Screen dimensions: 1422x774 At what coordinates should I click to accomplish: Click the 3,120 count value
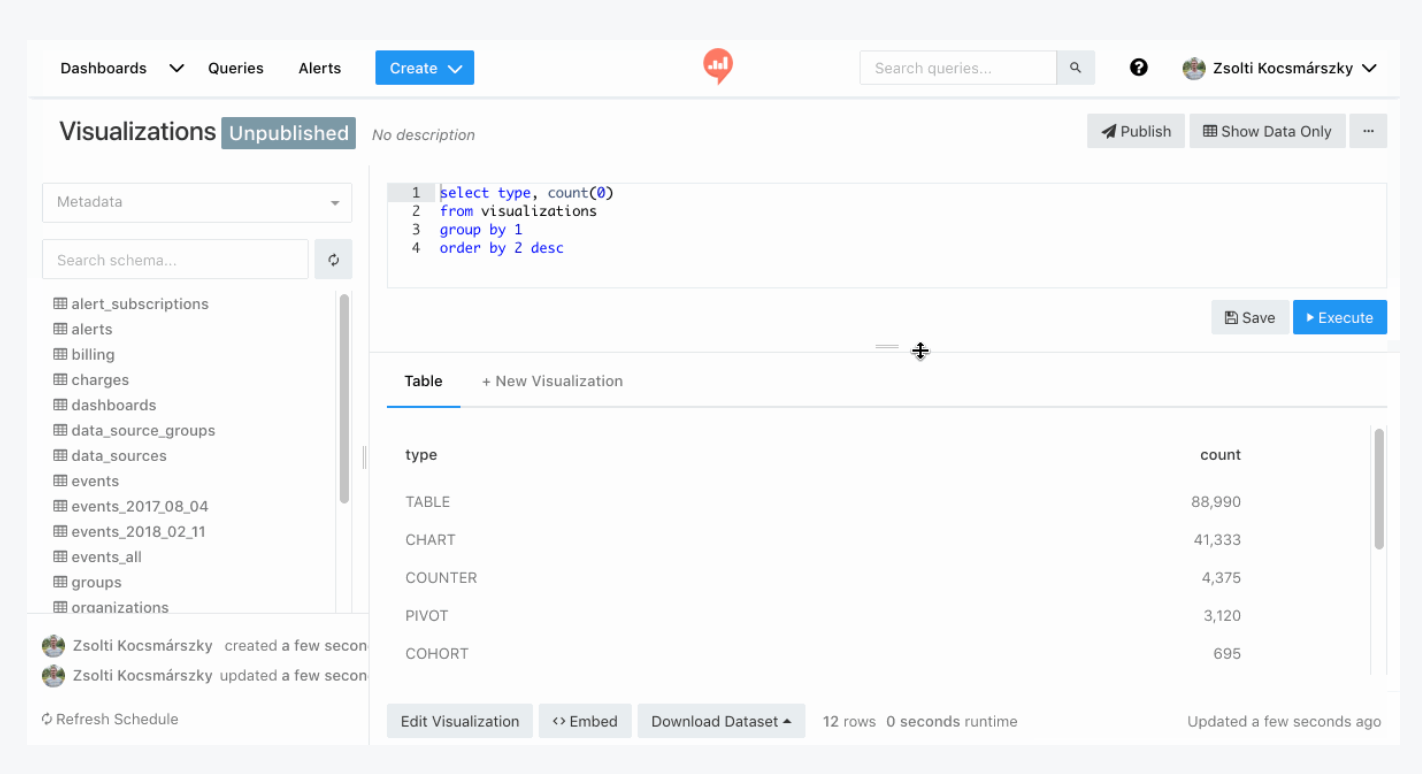pos(1221,616)
